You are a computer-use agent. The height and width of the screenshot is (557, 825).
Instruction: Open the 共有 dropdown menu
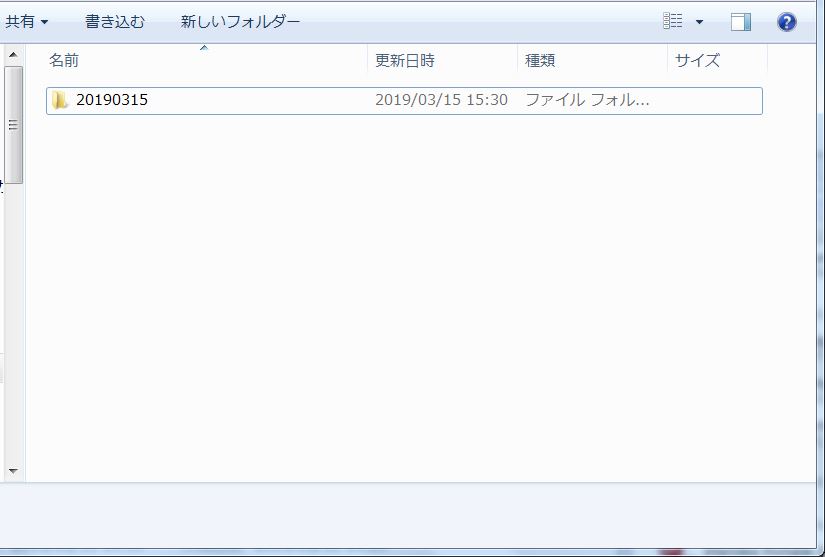pyautogui.click(x=26, y=22)
